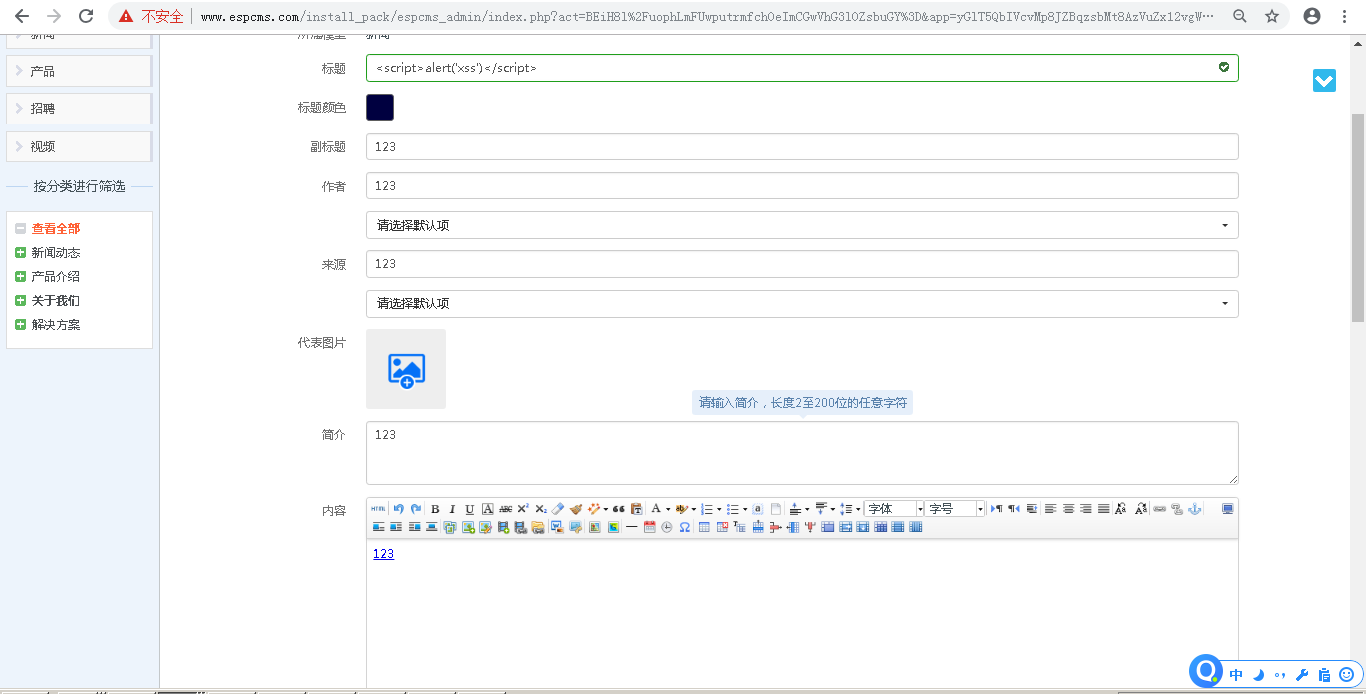Click the underline icon in the editor

coord(468,508)
